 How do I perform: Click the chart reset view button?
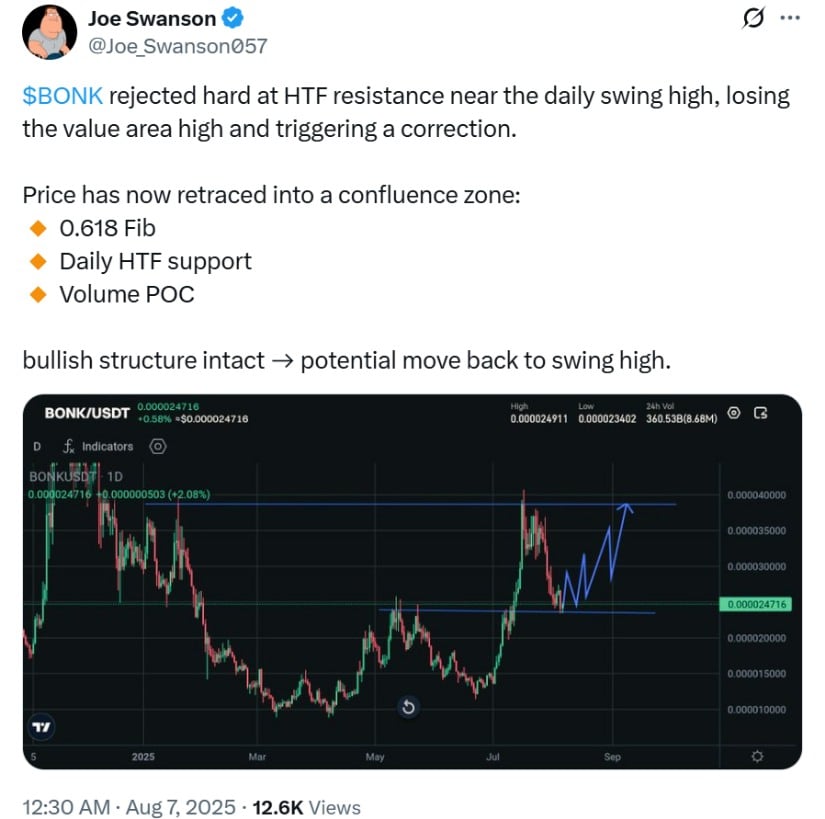408,707
